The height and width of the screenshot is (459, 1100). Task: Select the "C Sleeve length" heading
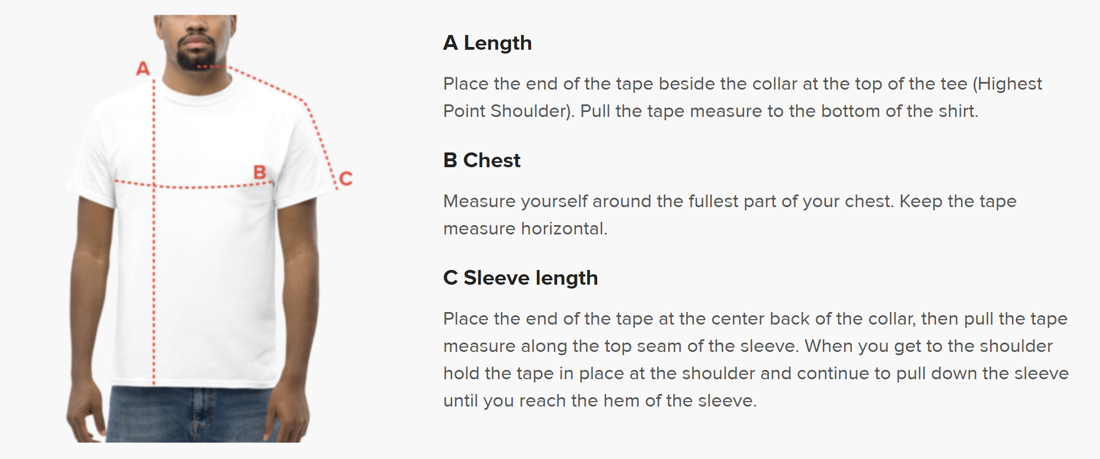click(x=520, y=277)
